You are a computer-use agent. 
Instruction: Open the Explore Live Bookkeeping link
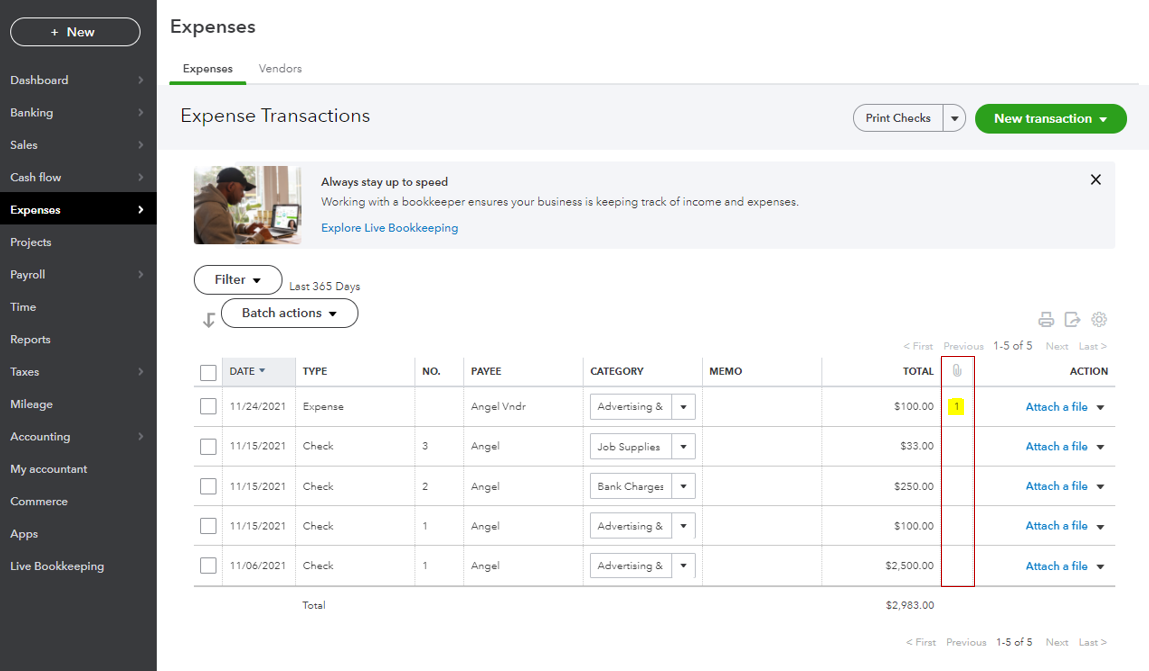point(389,228)
